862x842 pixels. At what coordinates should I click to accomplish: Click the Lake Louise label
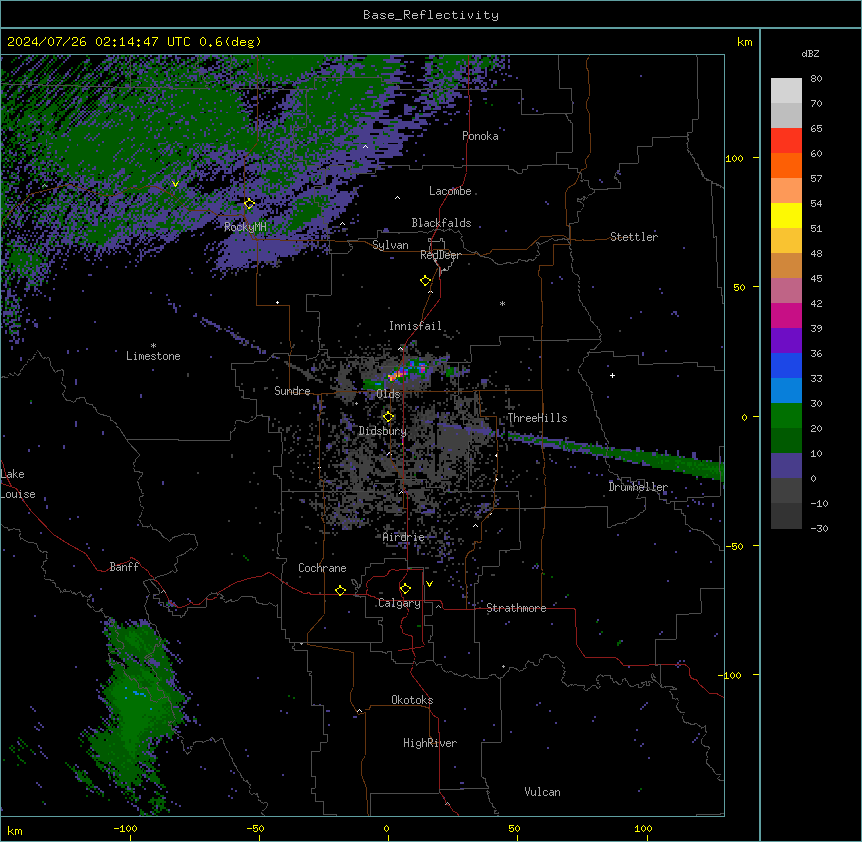(x=18, y=484)
